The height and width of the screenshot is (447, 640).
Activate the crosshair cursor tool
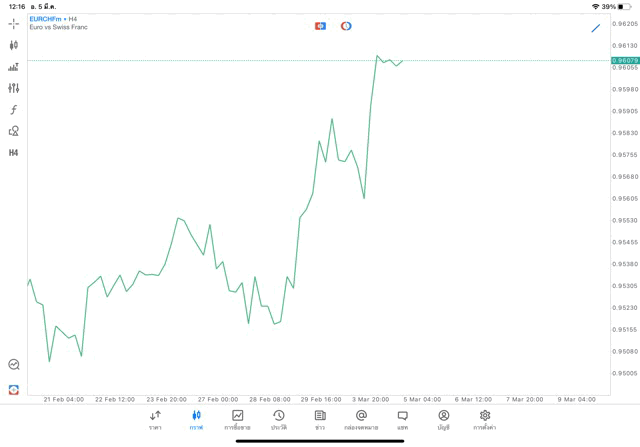coord(14,24)
